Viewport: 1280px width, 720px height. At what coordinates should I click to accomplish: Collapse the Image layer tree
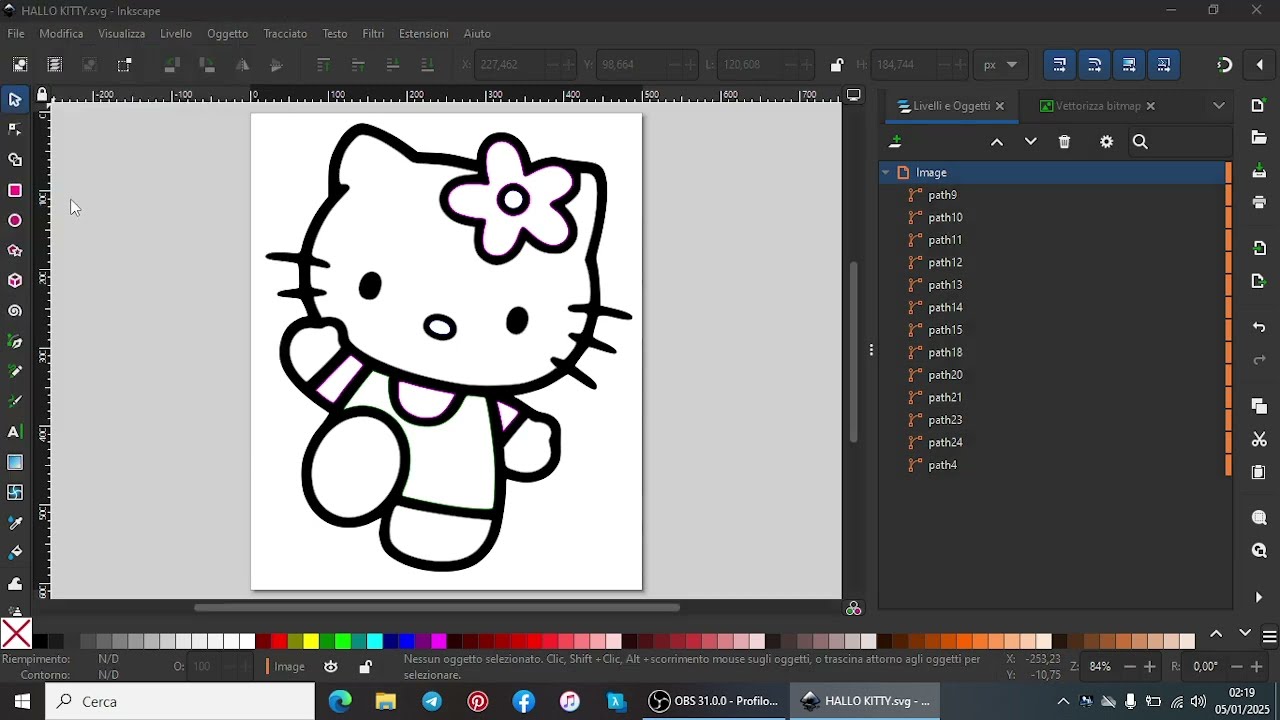pos(886,173)
